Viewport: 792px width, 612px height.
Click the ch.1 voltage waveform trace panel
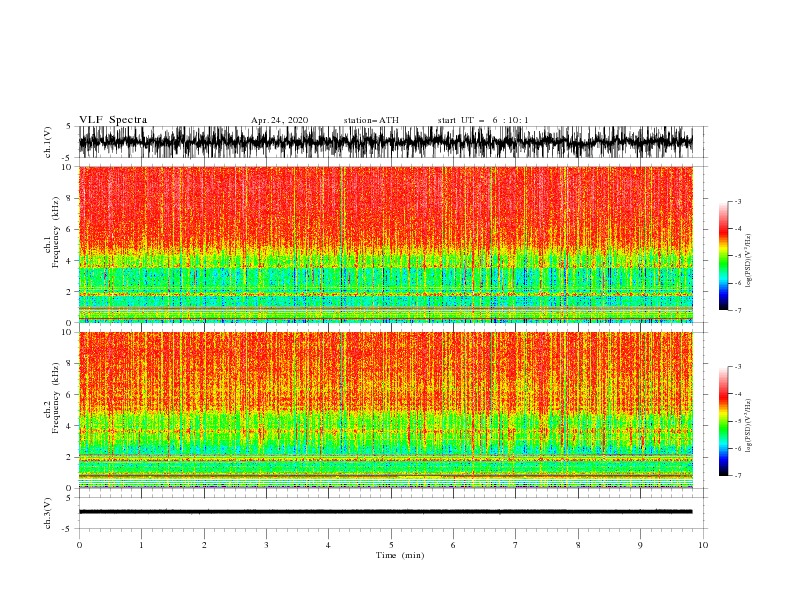click(385, 142)
